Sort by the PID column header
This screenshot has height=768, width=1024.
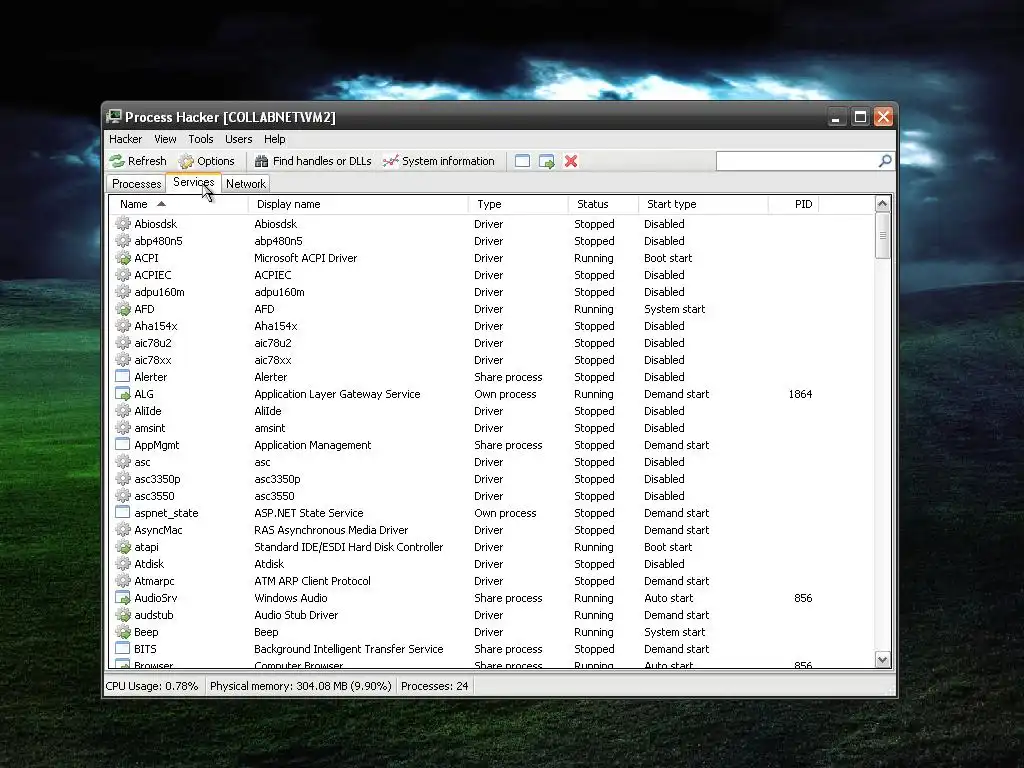tap(793, 204)
